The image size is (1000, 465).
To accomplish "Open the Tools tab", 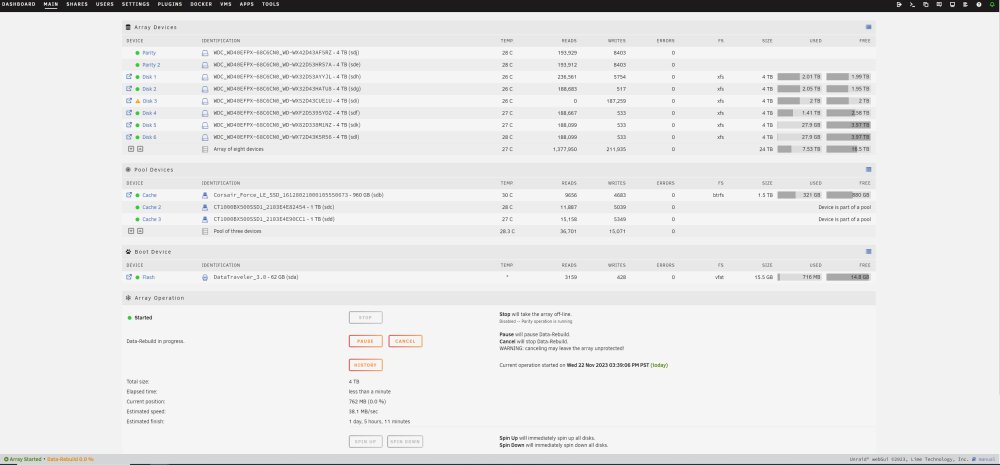I will [x=270, y=4].
